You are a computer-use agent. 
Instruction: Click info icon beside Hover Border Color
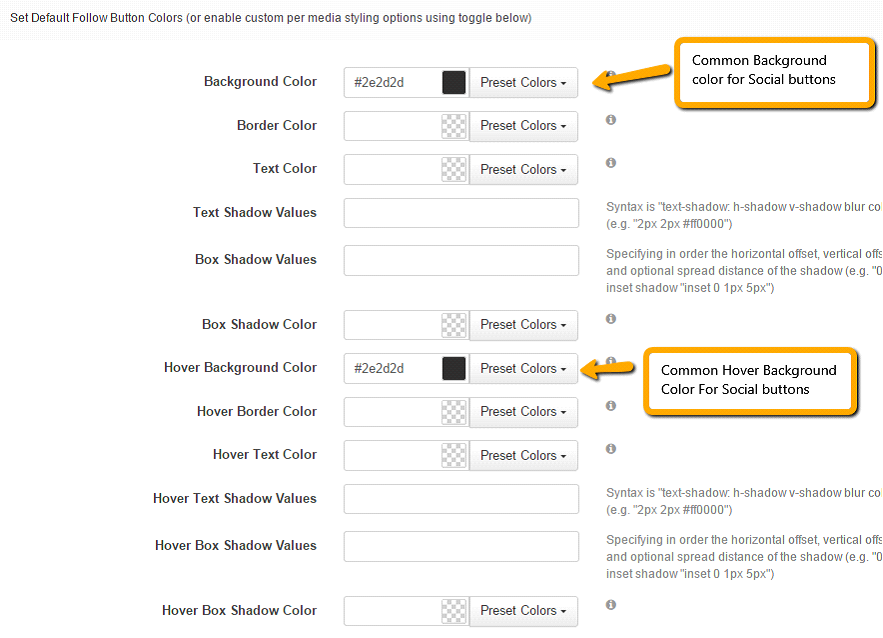click(x=610, y=405)
